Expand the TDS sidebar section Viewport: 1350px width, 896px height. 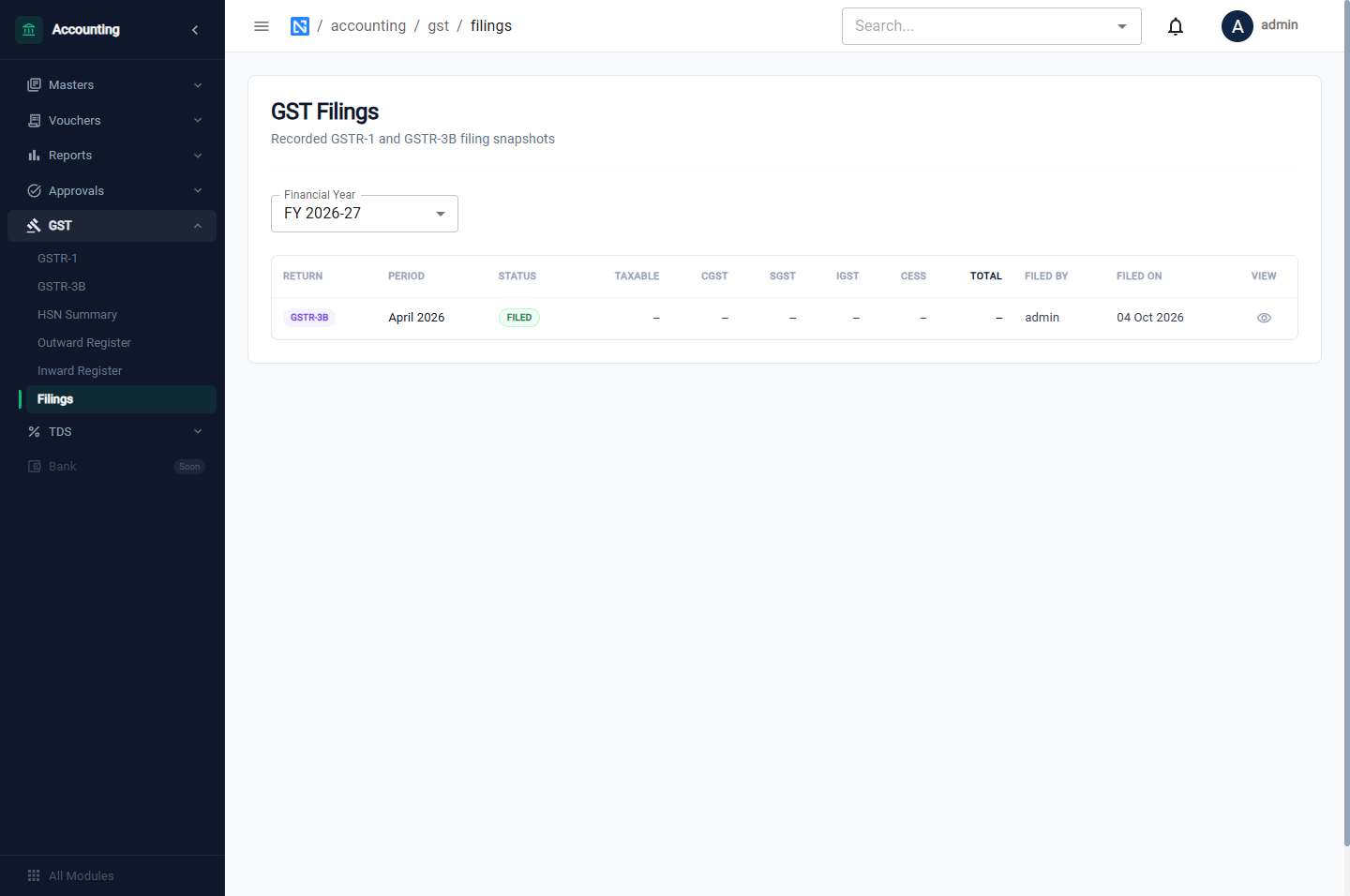coord(112,432)
